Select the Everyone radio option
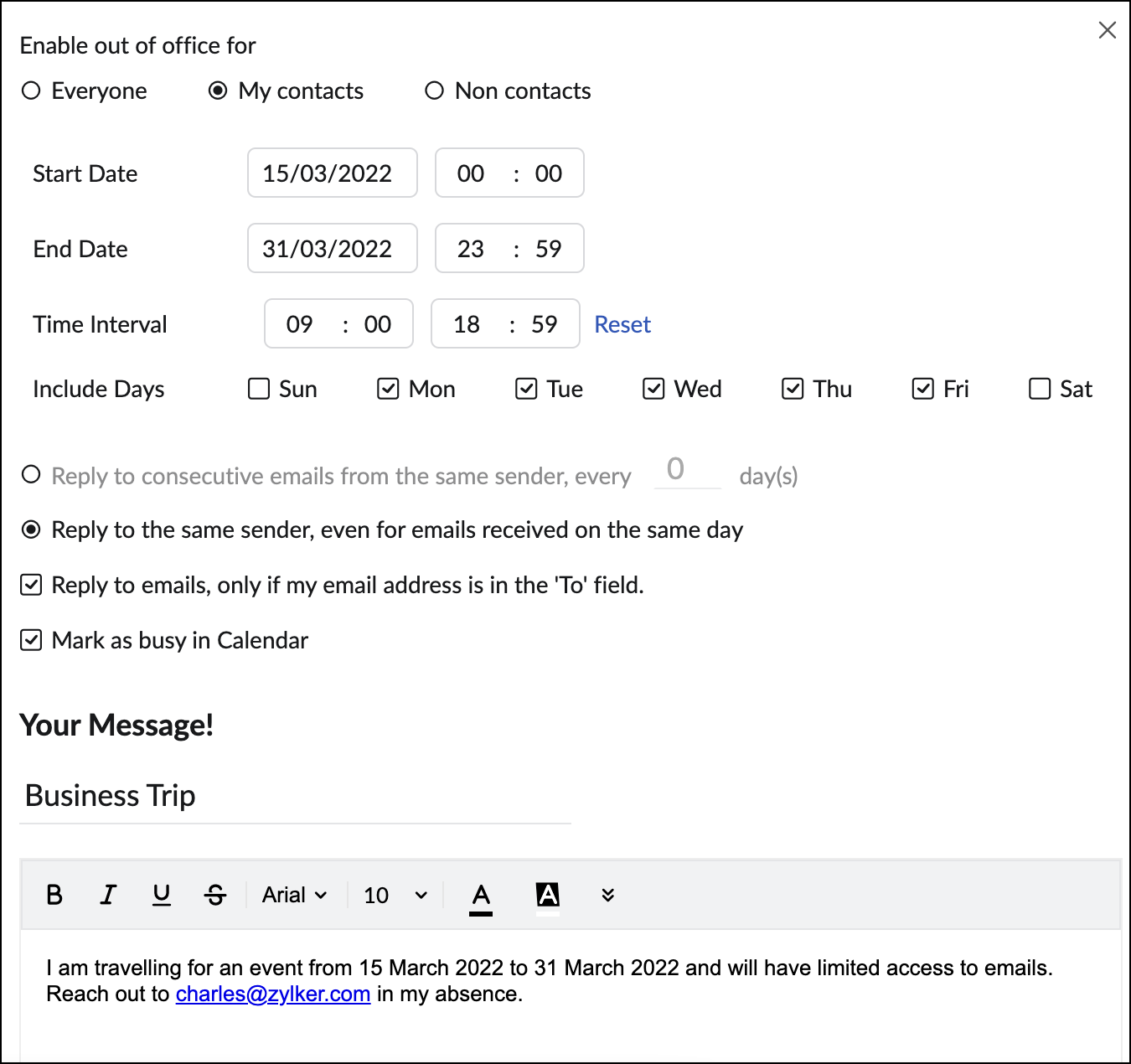The height and width of the screenshot is (1064, 1131). pyautogui.click(x=31, y=90)
